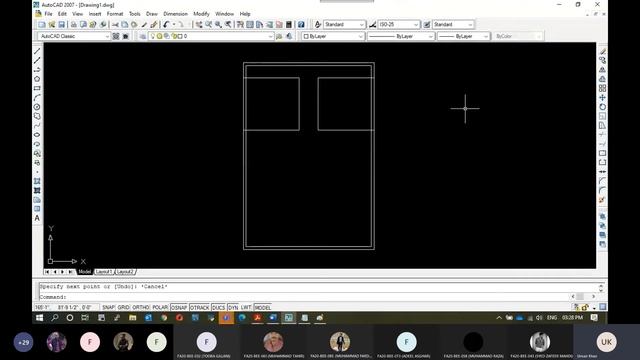Viewport: 640px width, 360px height.
Task: Click the taskbar search magnifier
Action: click(55, 318)
